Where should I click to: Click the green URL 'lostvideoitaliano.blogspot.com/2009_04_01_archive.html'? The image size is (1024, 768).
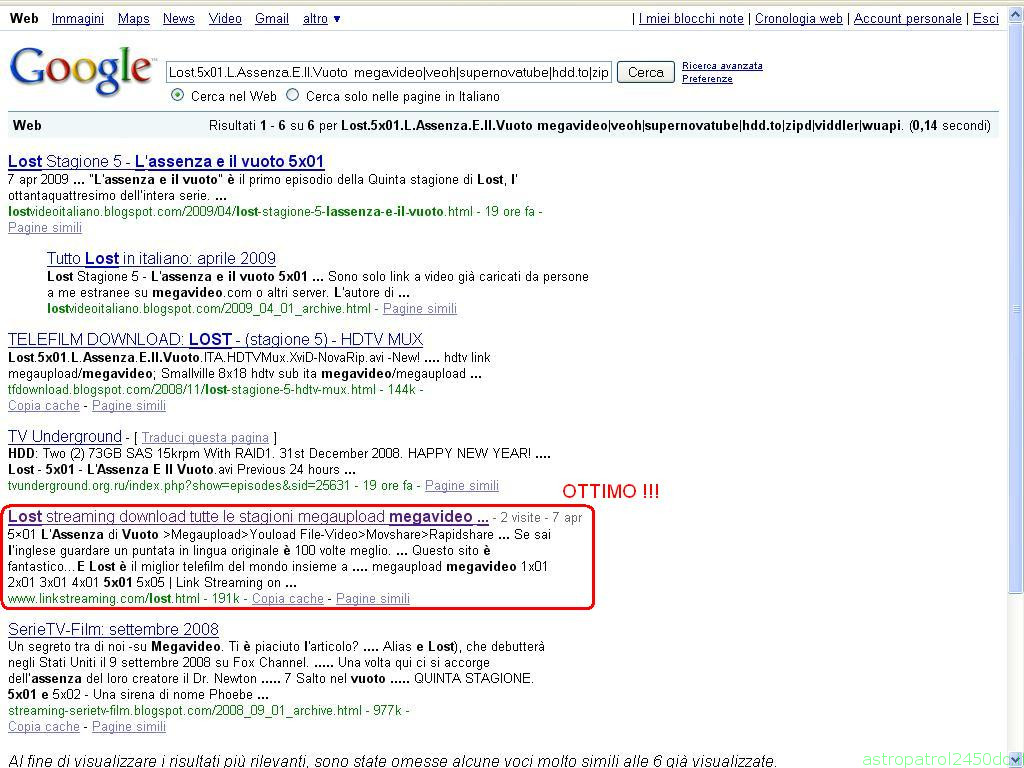pyautogui.click(x=209, y=309)
